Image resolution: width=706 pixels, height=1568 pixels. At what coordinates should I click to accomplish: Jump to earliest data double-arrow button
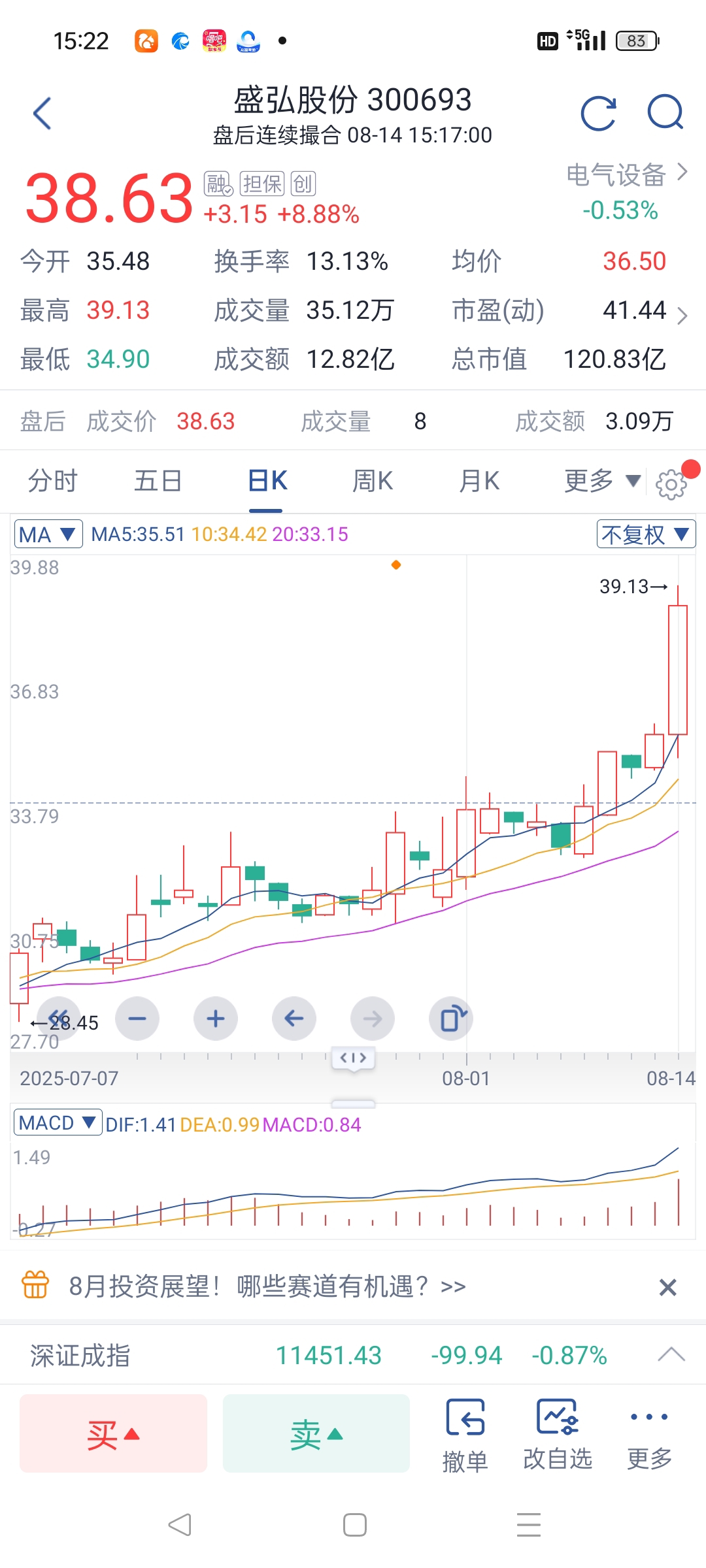tap(59, 1019)
